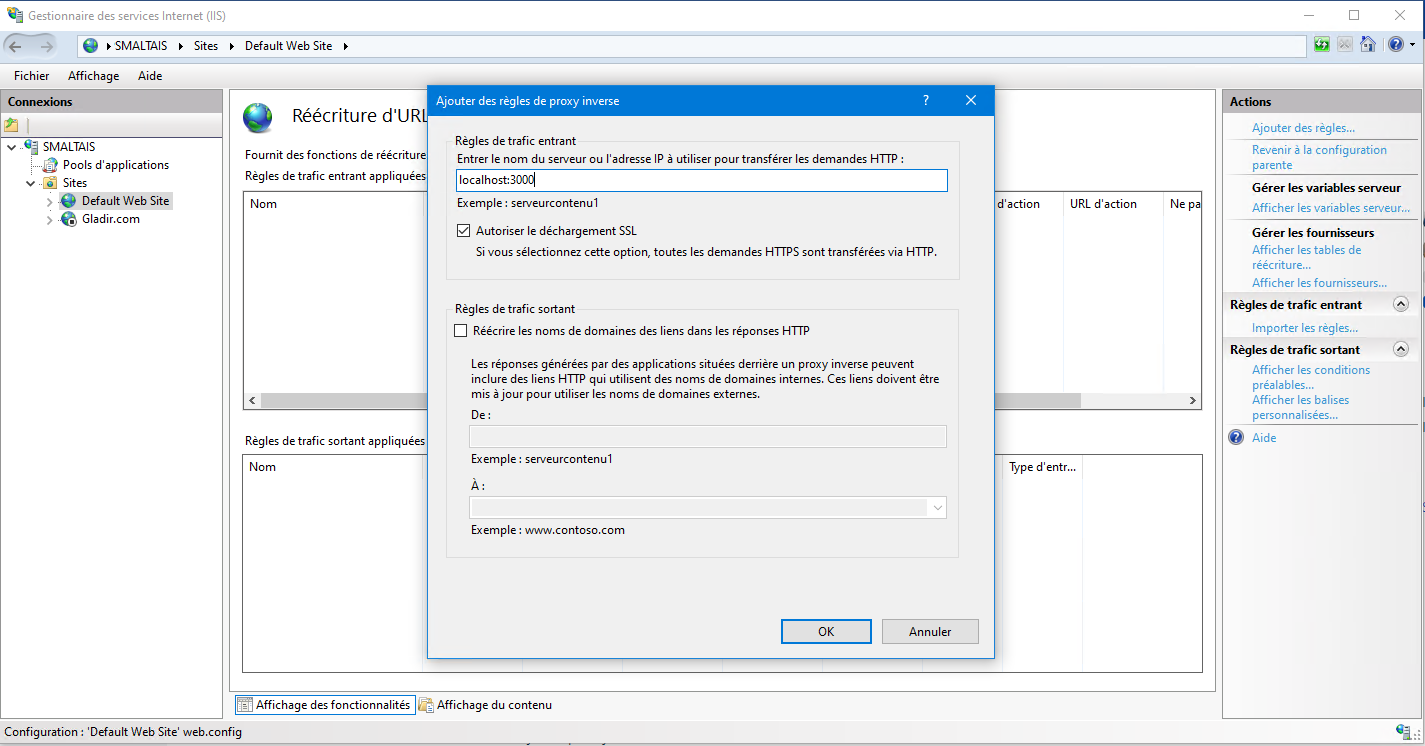Collapse the Sites tree node

[x=31, y=183]
